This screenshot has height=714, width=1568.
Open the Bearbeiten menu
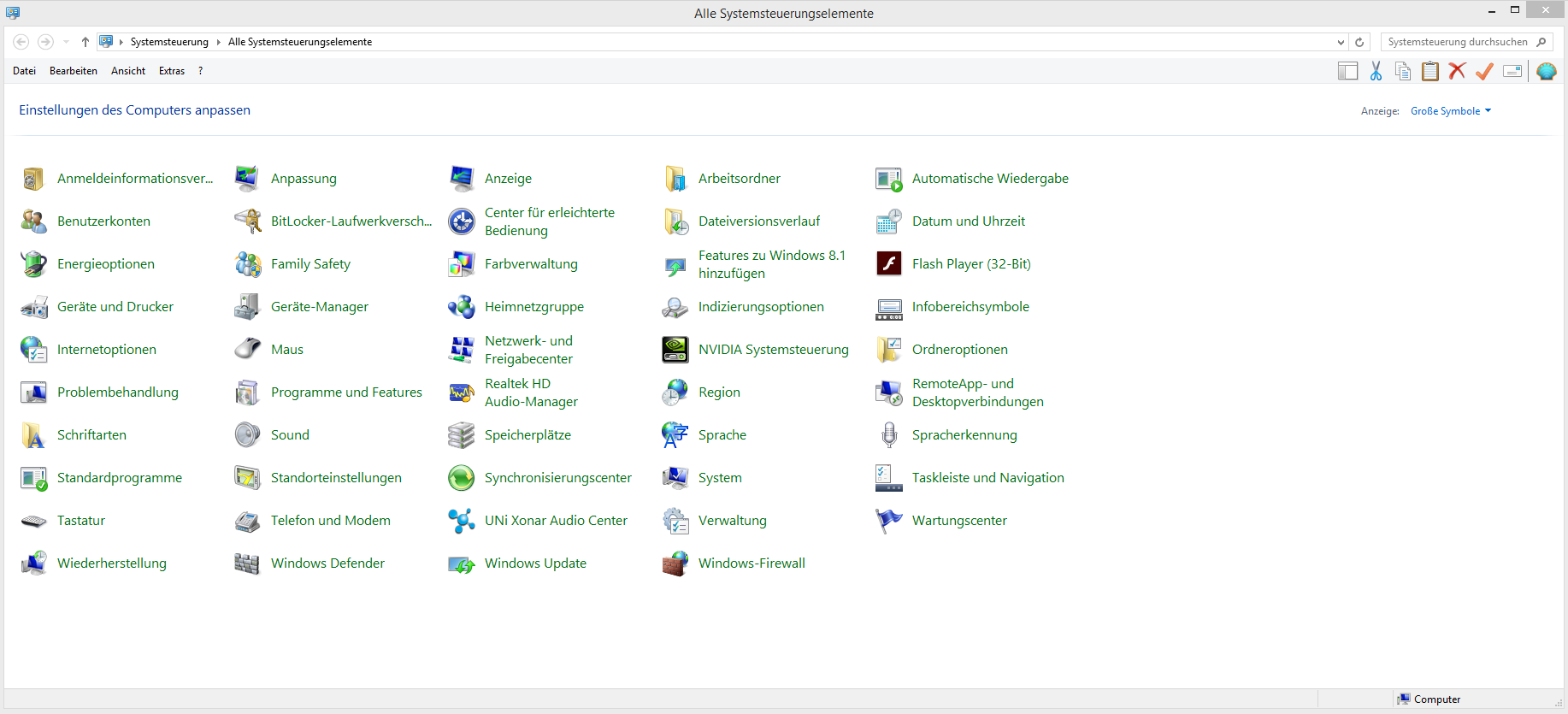[74, 71]
